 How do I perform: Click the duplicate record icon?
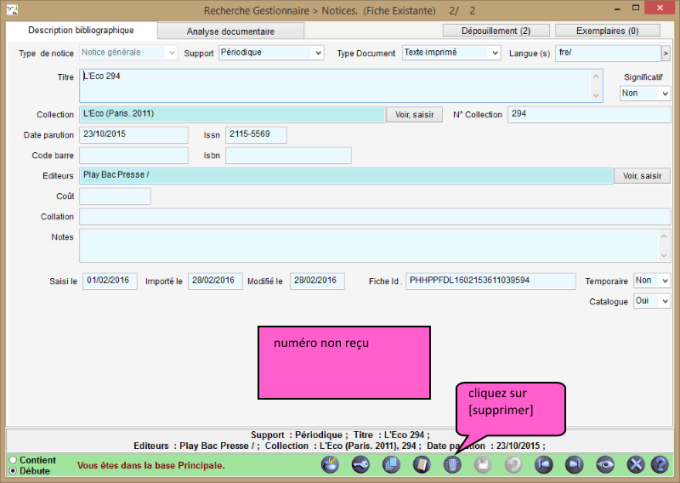coord(391,465)
